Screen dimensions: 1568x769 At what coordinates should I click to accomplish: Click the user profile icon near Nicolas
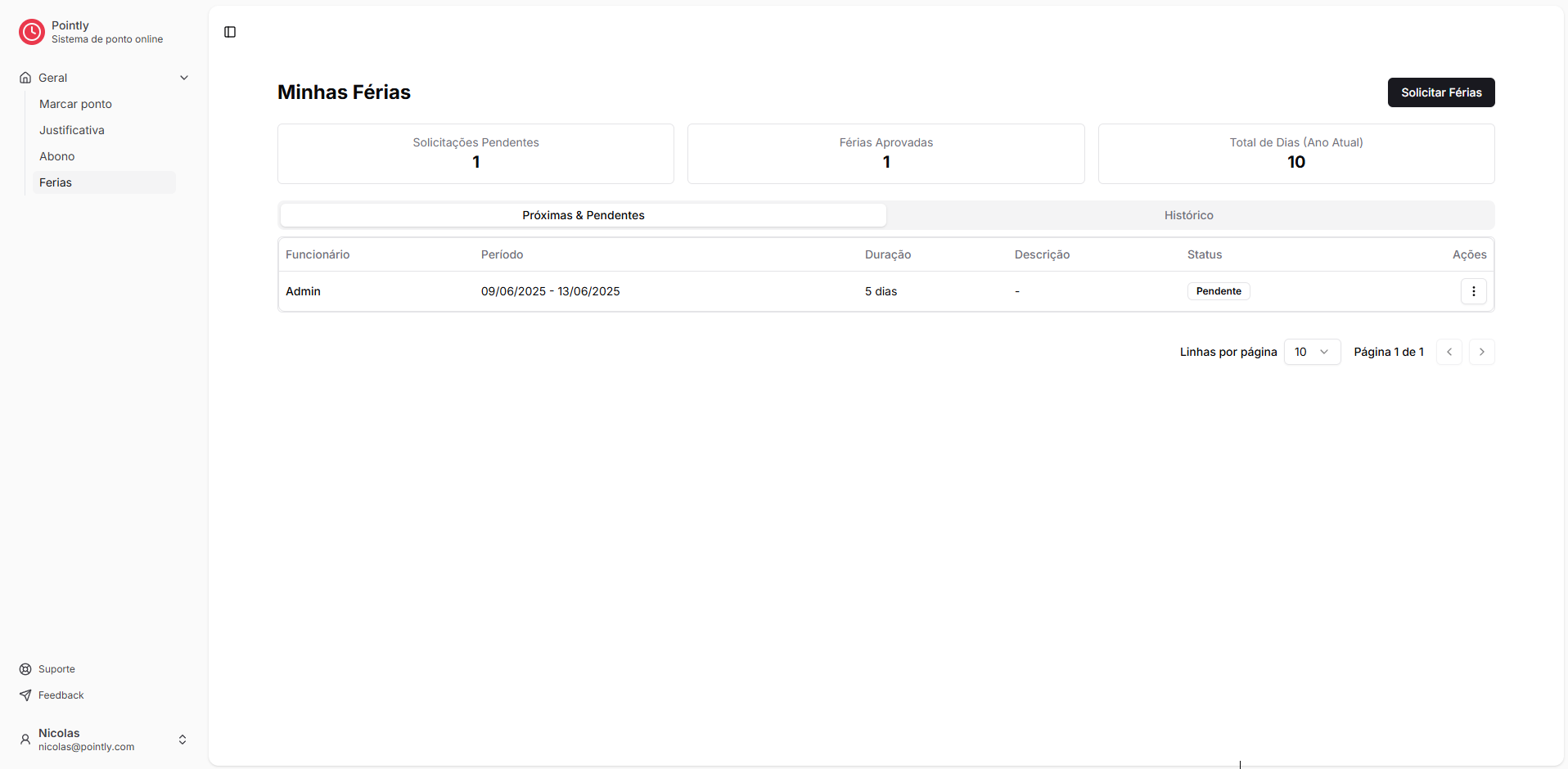pyautogui.click(x=25, y=739)
